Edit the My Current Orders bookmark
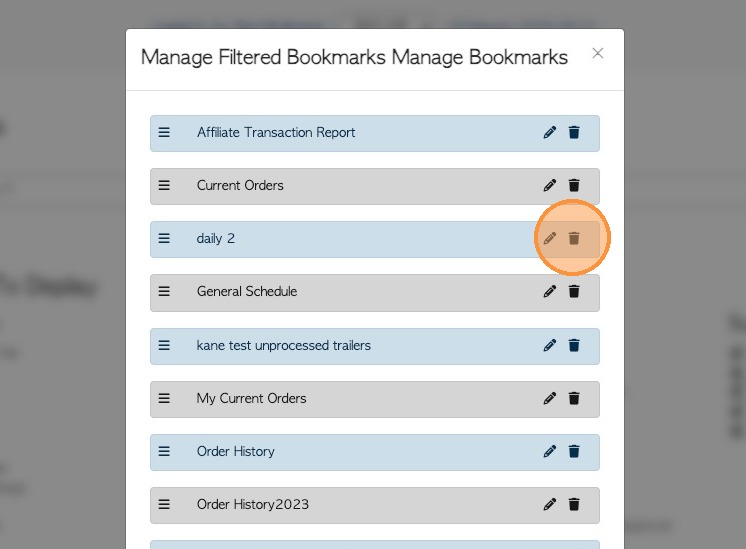Image resolution: width=746 pixels, height=549 pixels. pyautogui.click(x=549, y=399)
